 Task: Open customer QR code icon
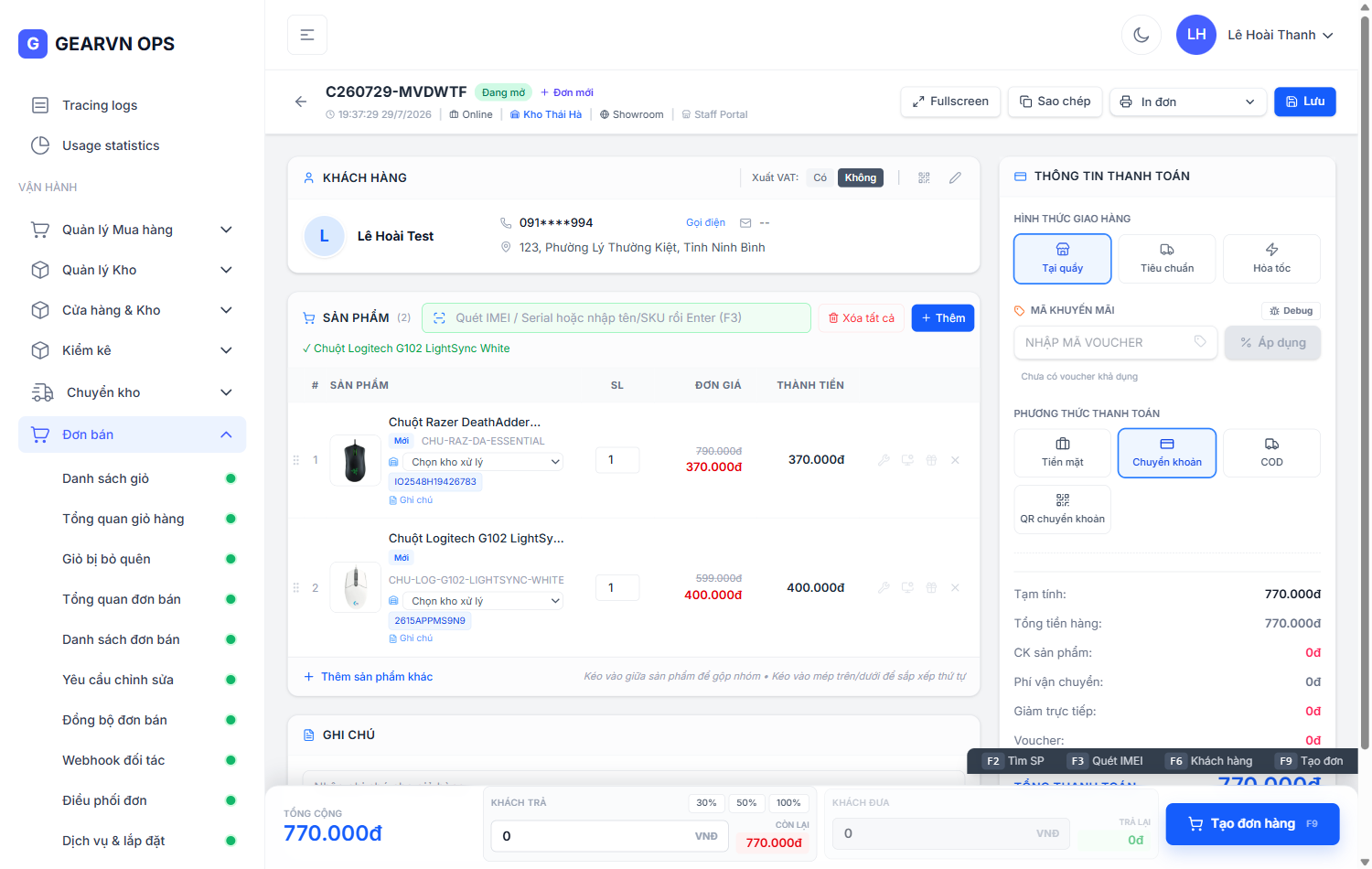[924, 177]
